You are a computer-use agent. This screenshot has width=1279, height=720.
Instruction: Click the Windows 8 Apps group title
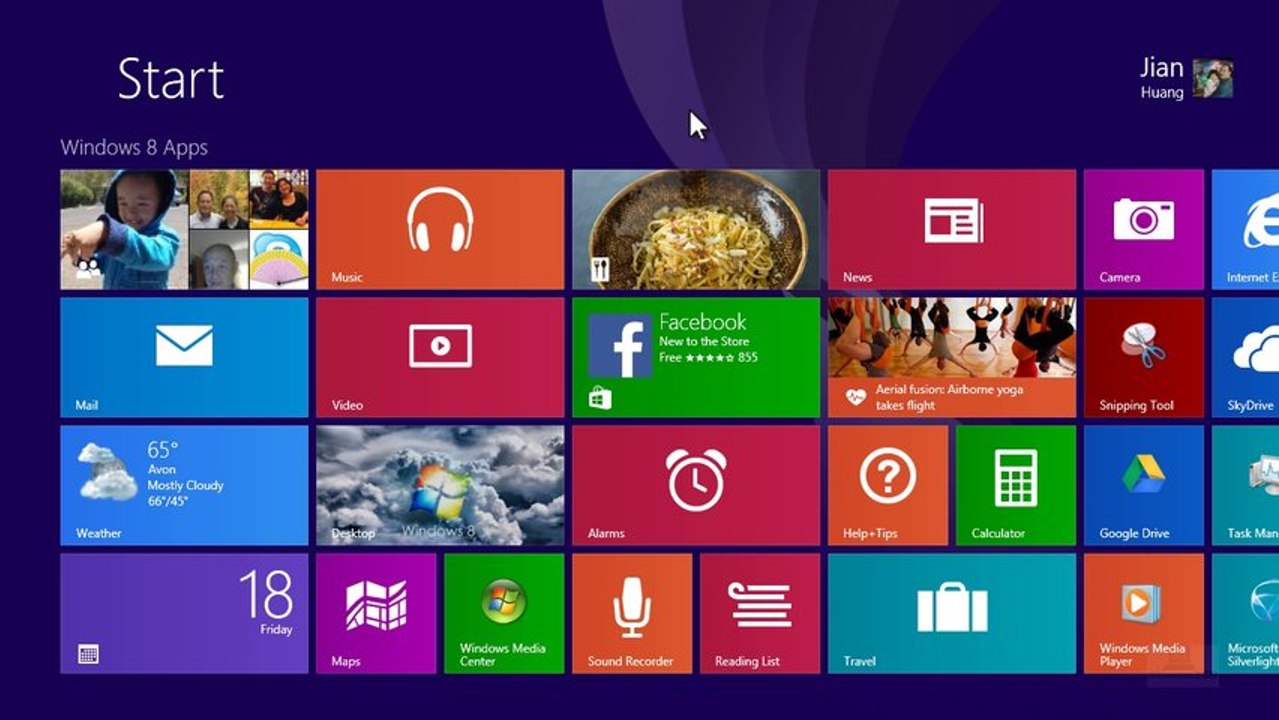coord(134,147)
